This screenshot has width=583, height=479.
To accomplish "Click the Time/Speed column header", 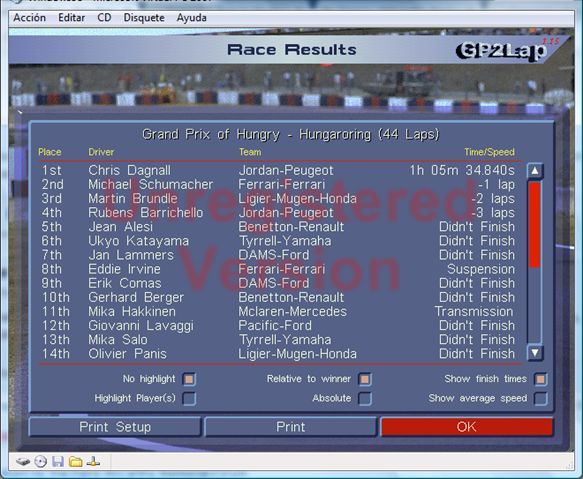I will pyautogui.click(x=489, y=152).
